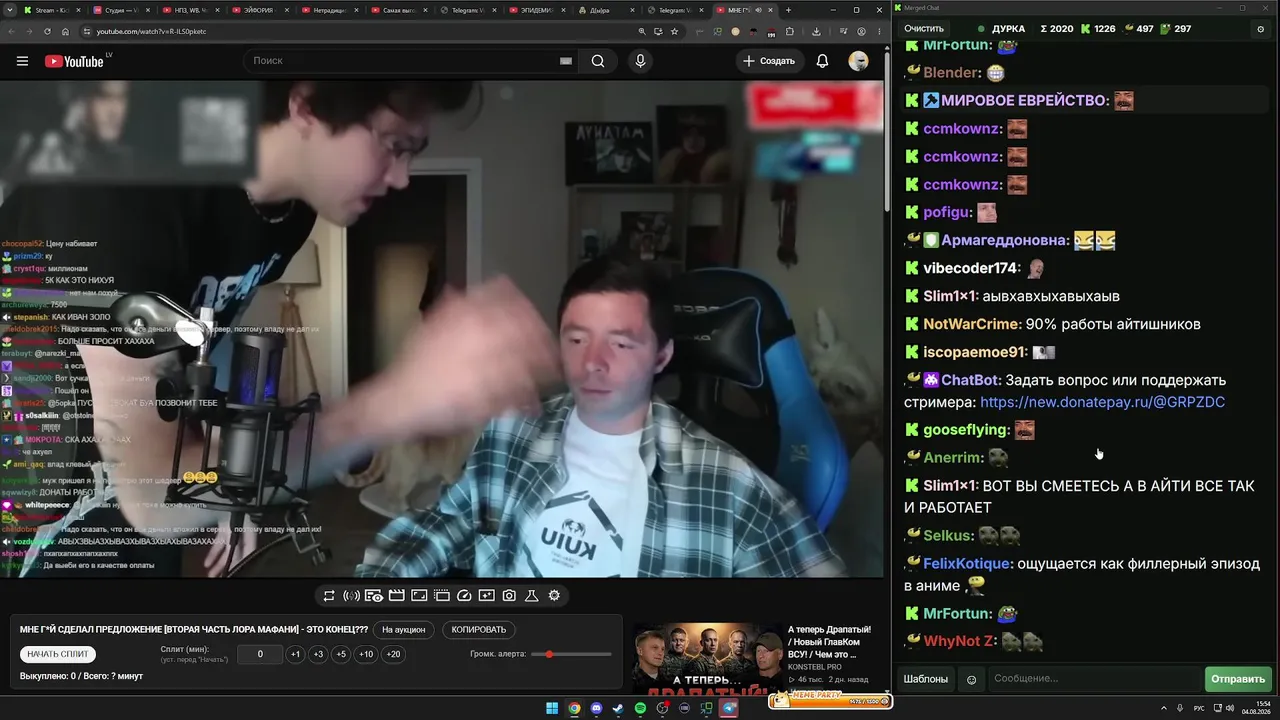This screenshot has height=720, width=1280.
Task: Click the Kick viewer count 1226
Action: point(1097,29)
